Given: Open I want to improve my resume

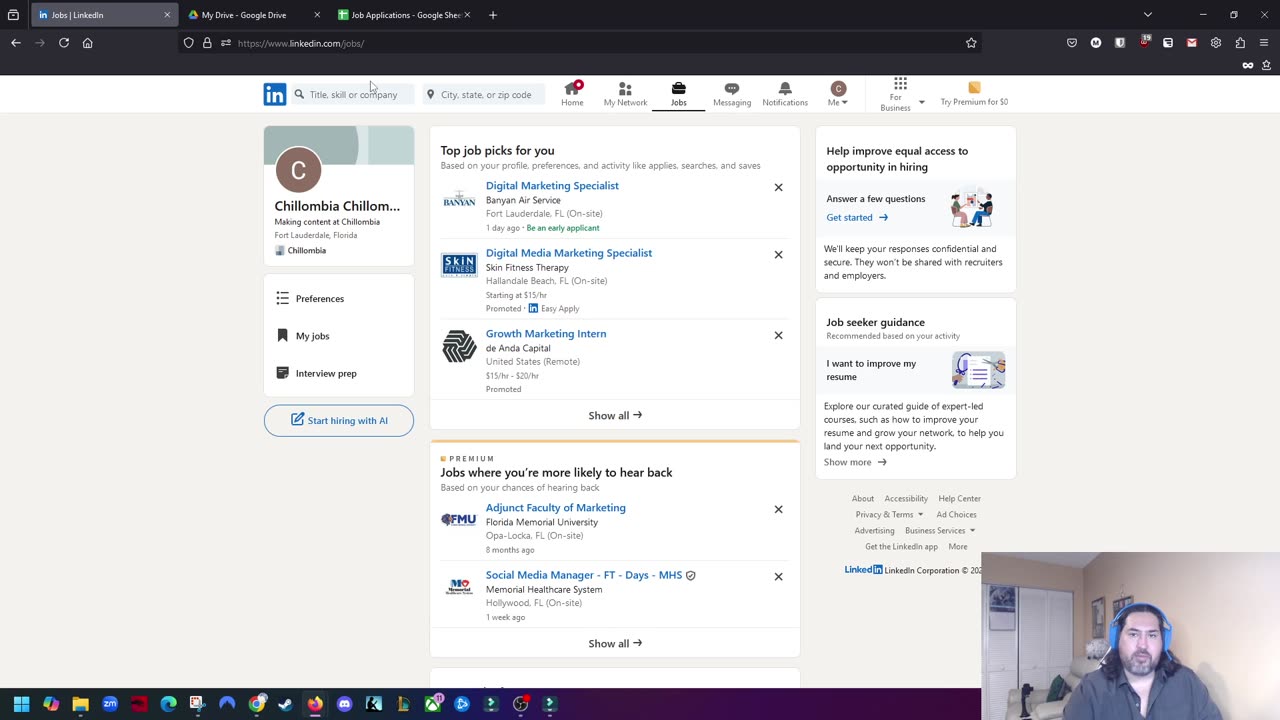Looking at the screenshot, I should (915, 370).
